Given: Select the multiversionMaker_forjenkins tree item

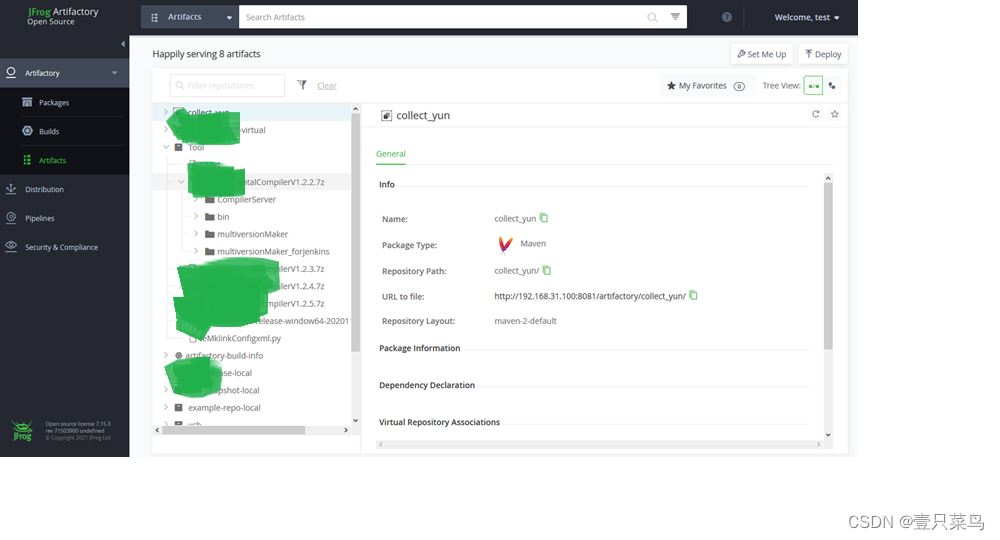Looking at the screenshot, I should 273,251.
